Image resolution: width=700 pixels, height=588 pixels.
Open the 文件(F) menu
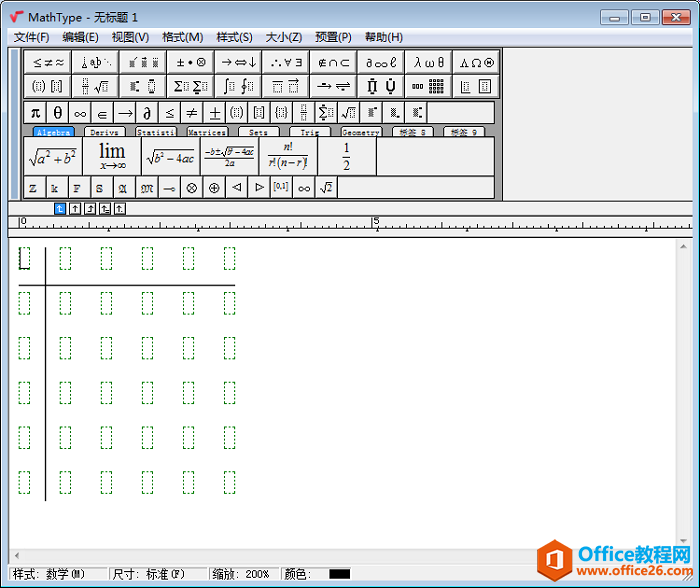pyautogui.click(x=31, y=37)
